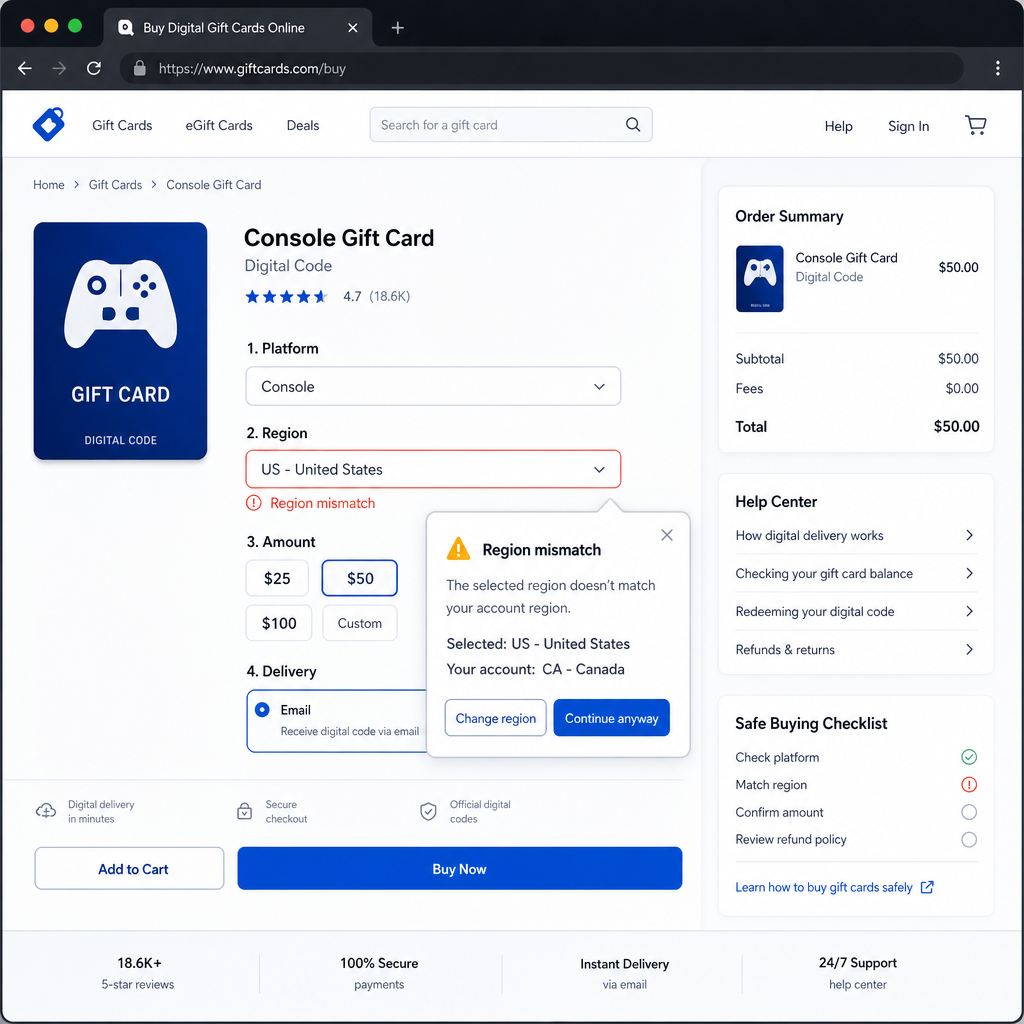1024x1024 pixels.
Task: Click the giftcards blue tag logo
Action: tap(49, 124)
